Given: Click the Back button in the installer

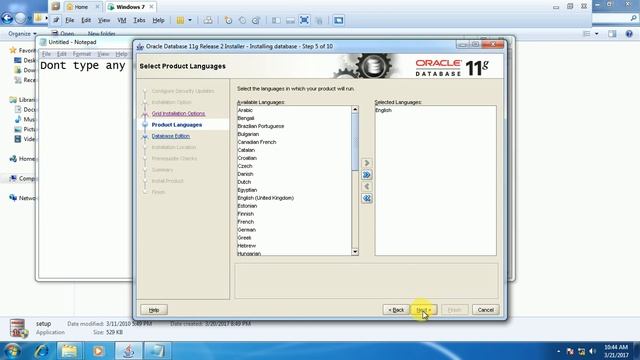Looking at the screenshot, I should 396,310.
